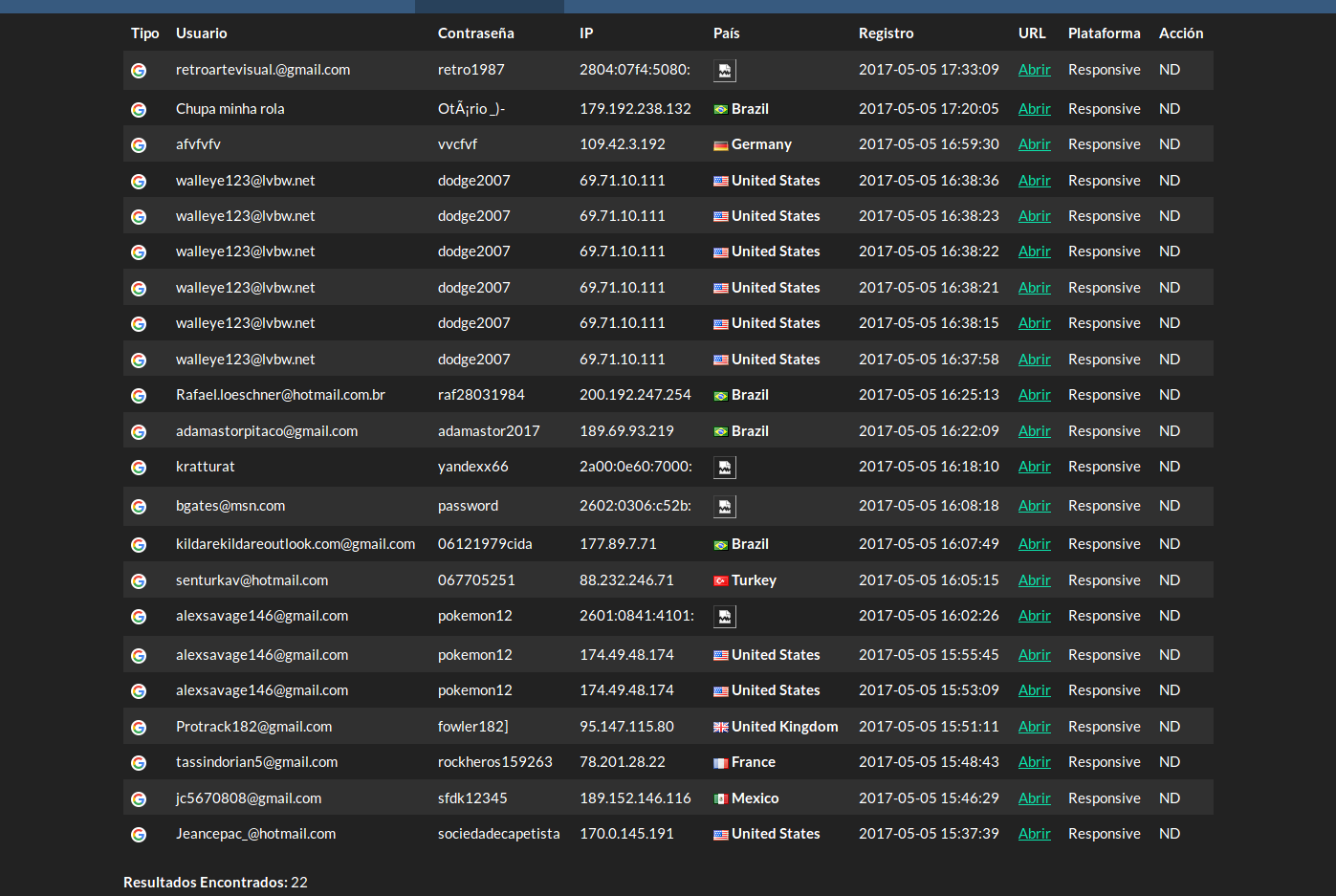The height and width of the screenshot is (896, 1336).
Task: Click the United States flag in the 15:55:45 row
Action: (721, 656)
